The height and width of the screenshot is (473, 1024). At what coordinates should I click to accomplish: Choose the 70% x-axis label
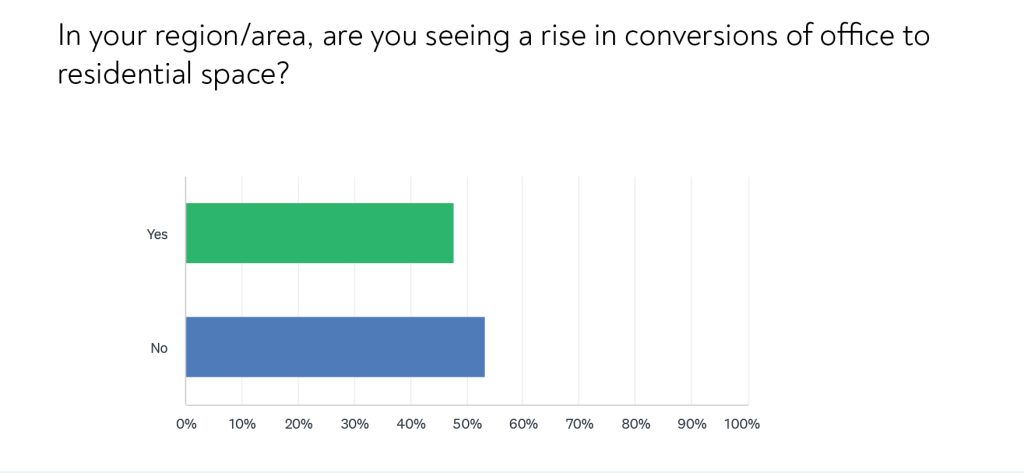[x=580, y=424]
